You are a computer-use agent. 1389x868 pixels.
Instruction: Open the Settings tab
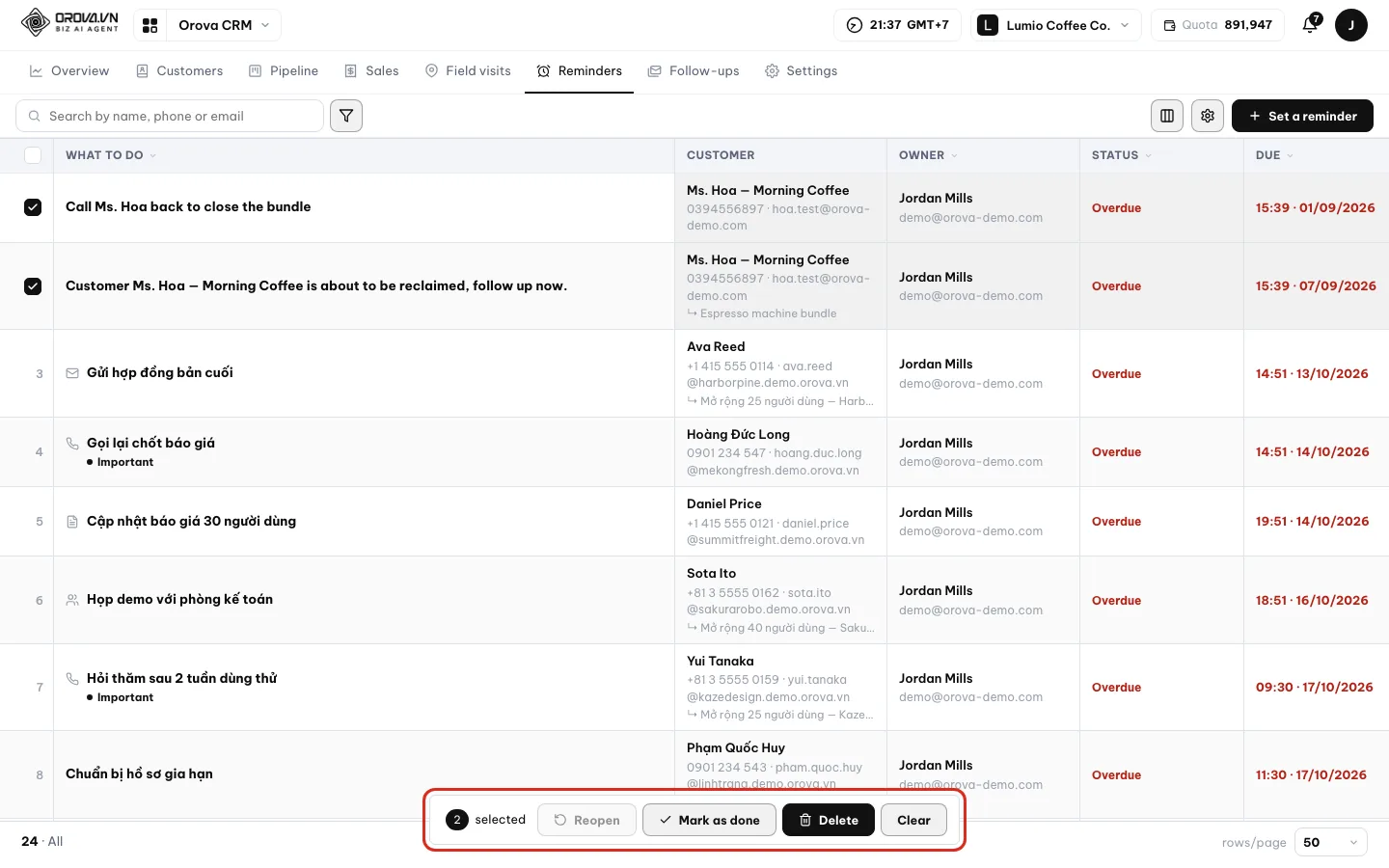[x=801, y=71]
